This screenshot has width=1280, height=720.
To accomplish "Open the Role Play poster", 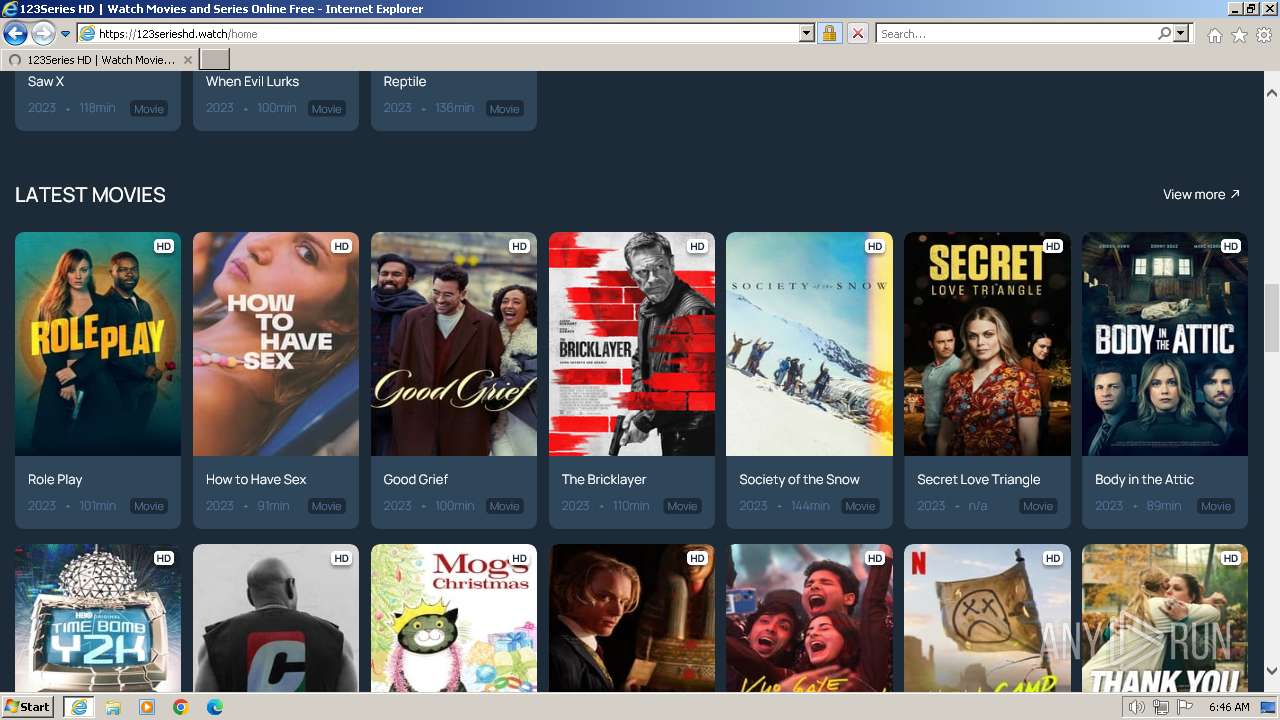I will pos(98,344).
